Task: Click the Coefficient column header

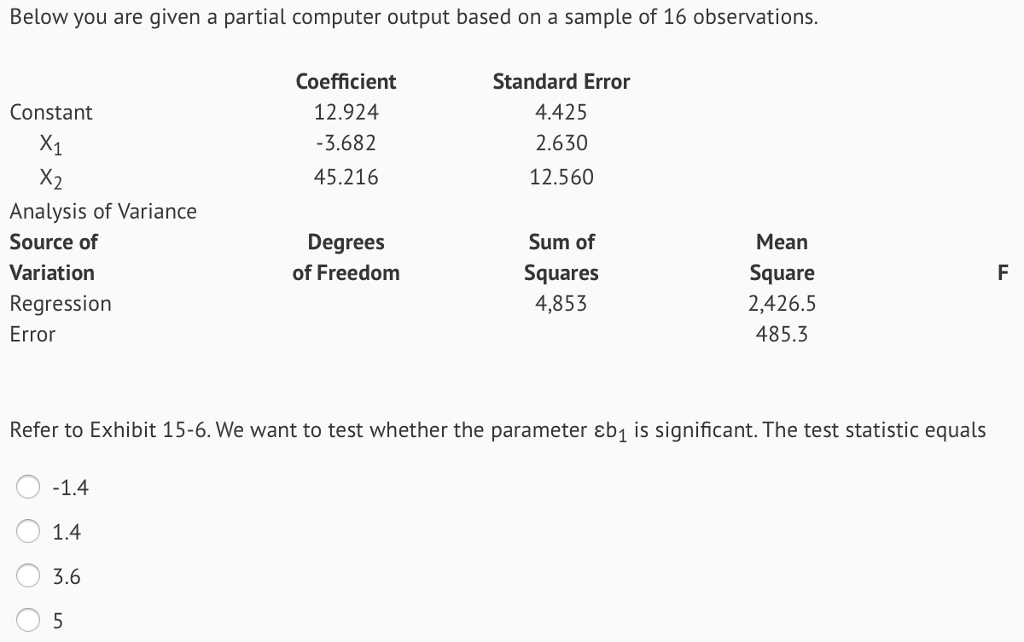Action: [x=345, y=81]
